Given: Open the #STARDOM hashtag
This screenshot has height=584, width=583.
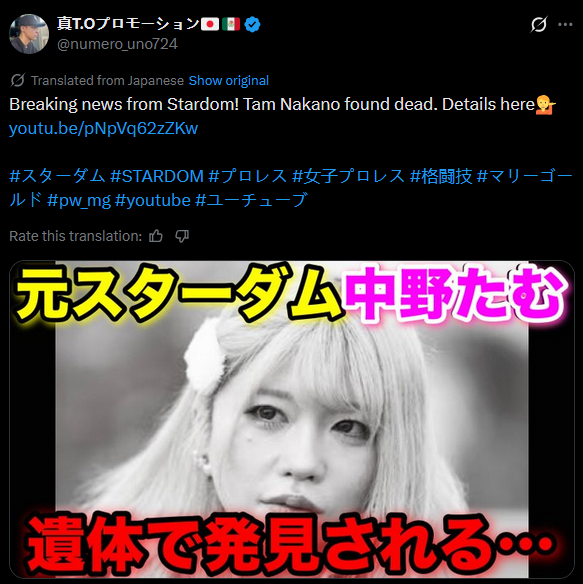Looking at the screenshot, I should tap(157, 176).
